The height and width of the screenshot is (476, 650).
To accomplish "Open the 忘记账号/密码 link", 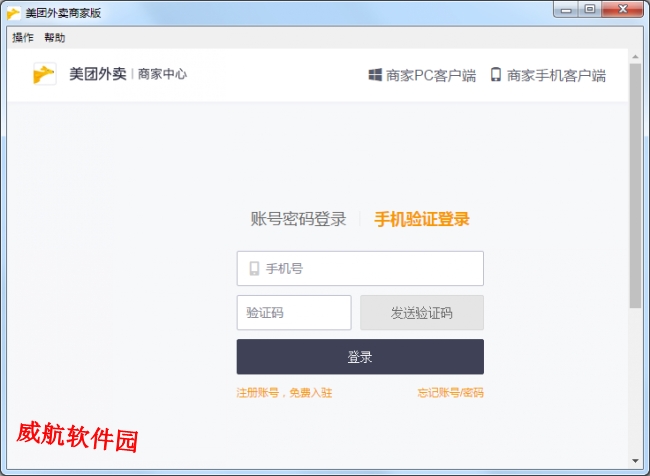I will pyautogui.click(x=450, y=393).
